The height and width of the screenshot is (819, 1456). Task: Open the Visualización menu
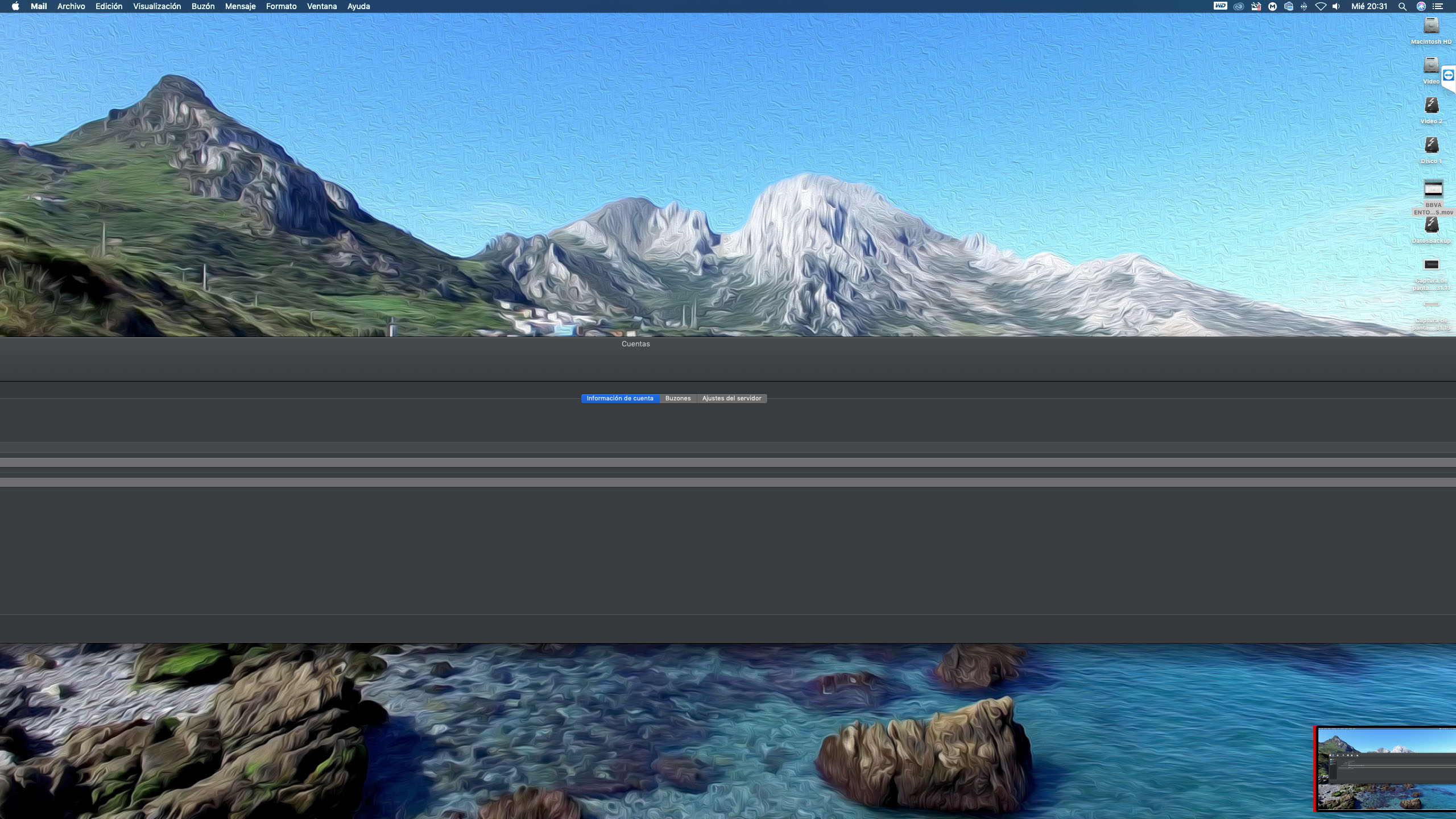[x=156, y=6]
